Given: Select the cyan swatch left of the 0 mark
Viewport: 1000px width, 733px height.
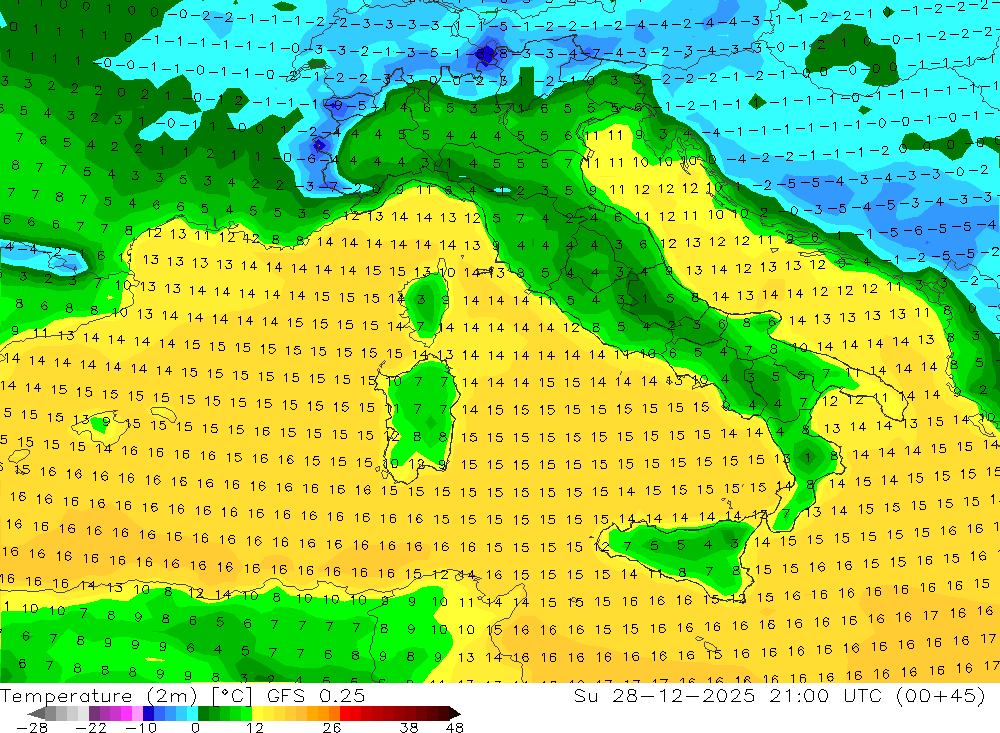Looking at the screenshot, I should (192, 713).
